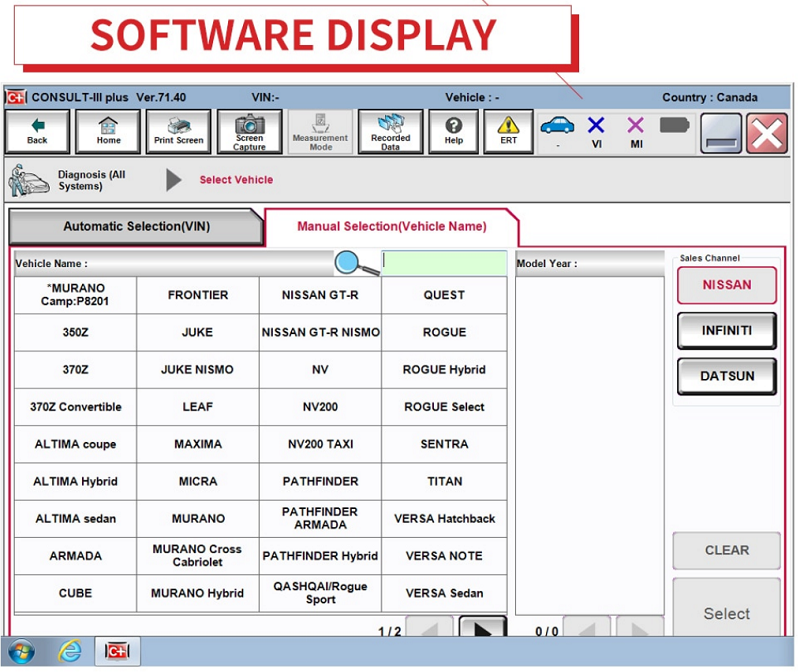This screenshot has height=672, width=800.
Task: Open Recorded Data
Action: click(x=391, y=132)
